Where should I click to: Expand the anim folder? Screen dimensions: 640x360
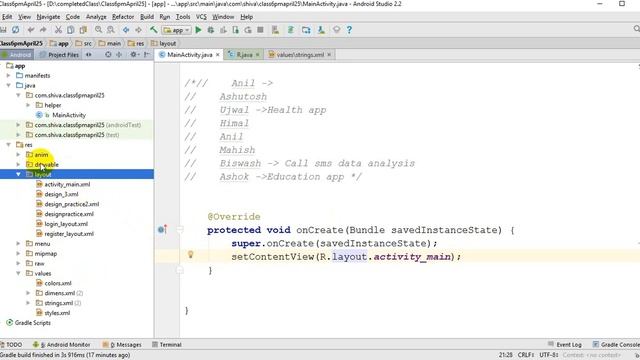(18, 154)
